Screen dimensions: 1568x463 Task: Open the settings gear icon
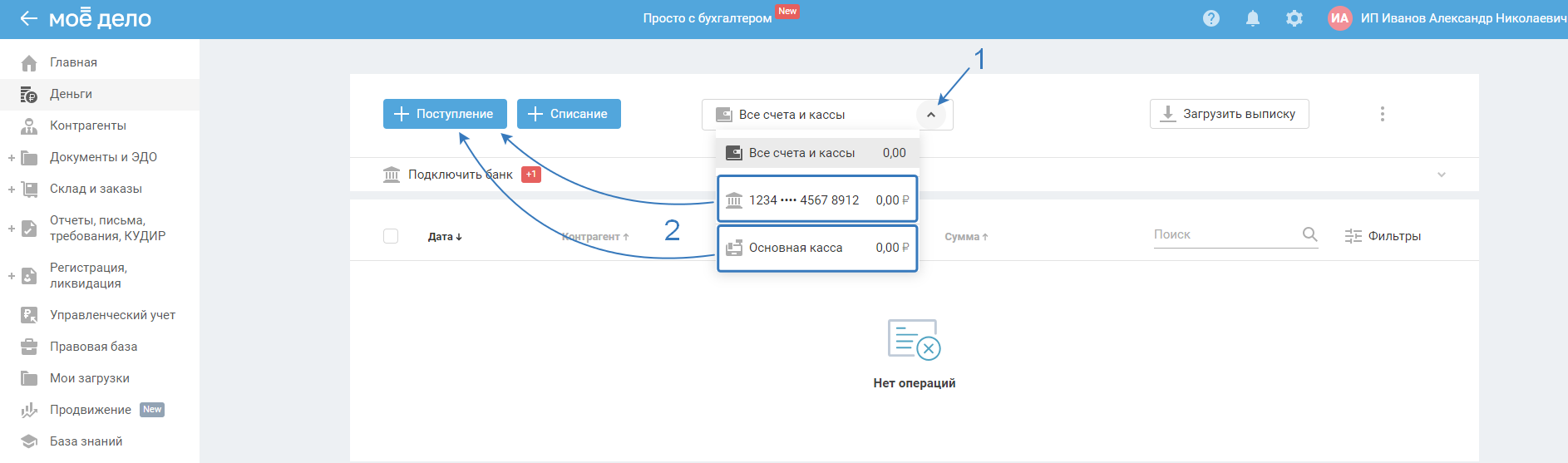click(1294, 18)
